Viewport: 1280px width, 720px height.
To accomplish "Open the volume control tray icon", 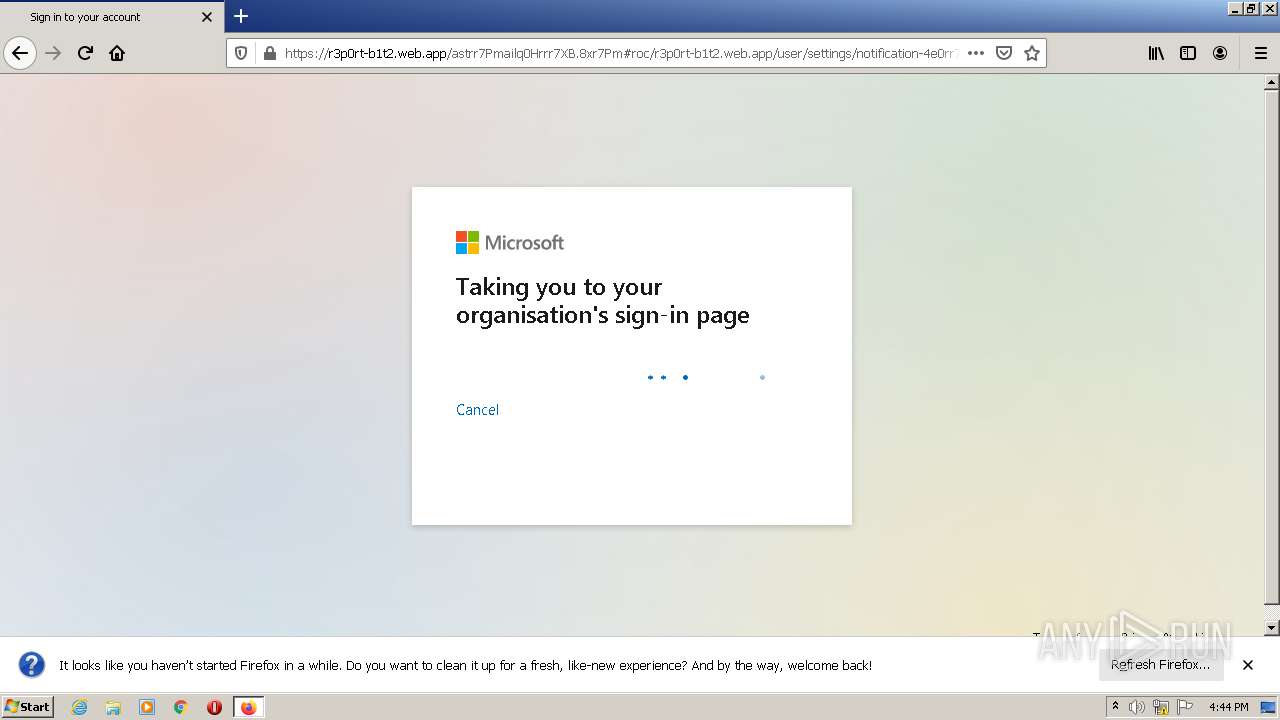I will 1137,707.
